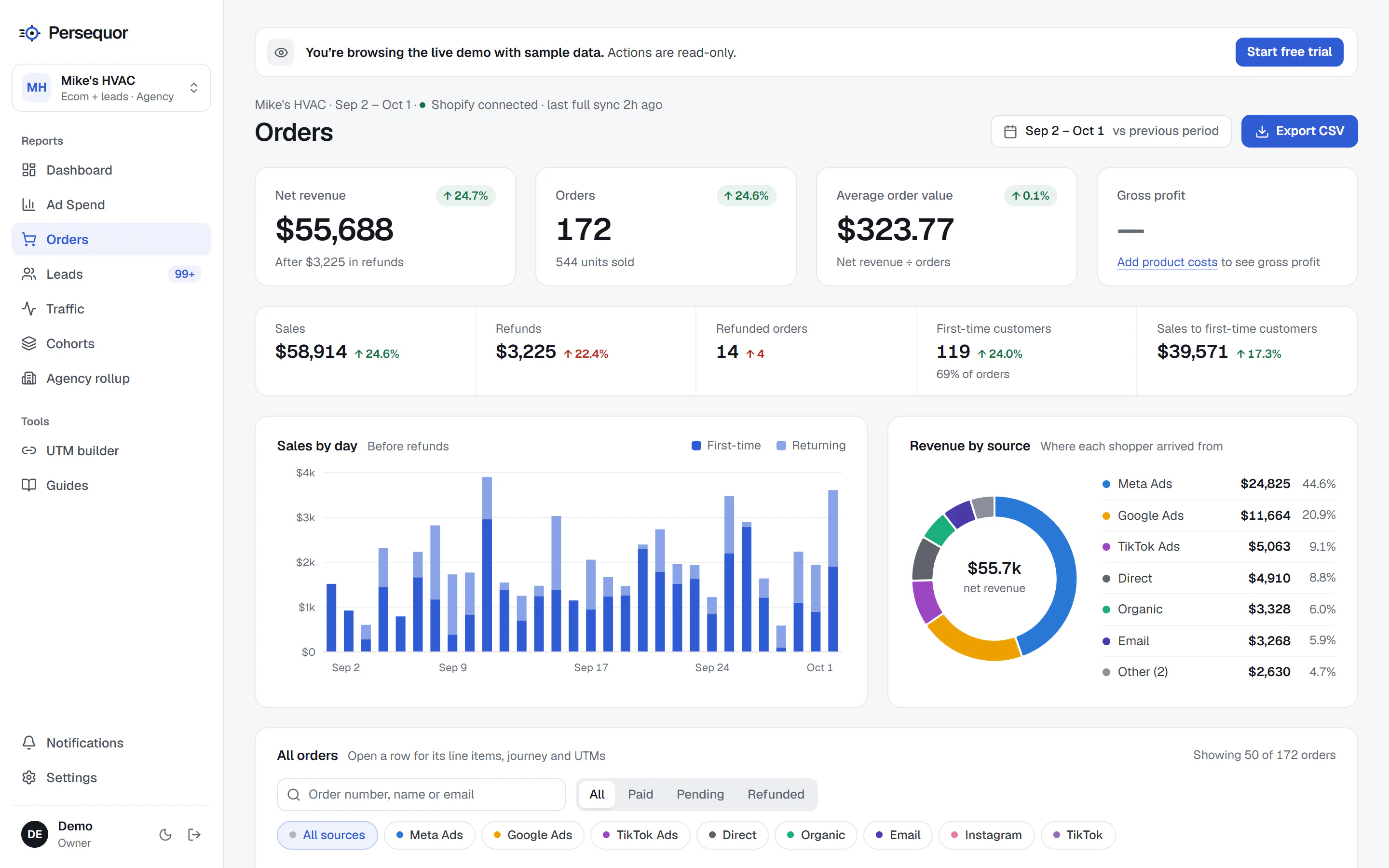Open Notifications

tap(111, 742)
